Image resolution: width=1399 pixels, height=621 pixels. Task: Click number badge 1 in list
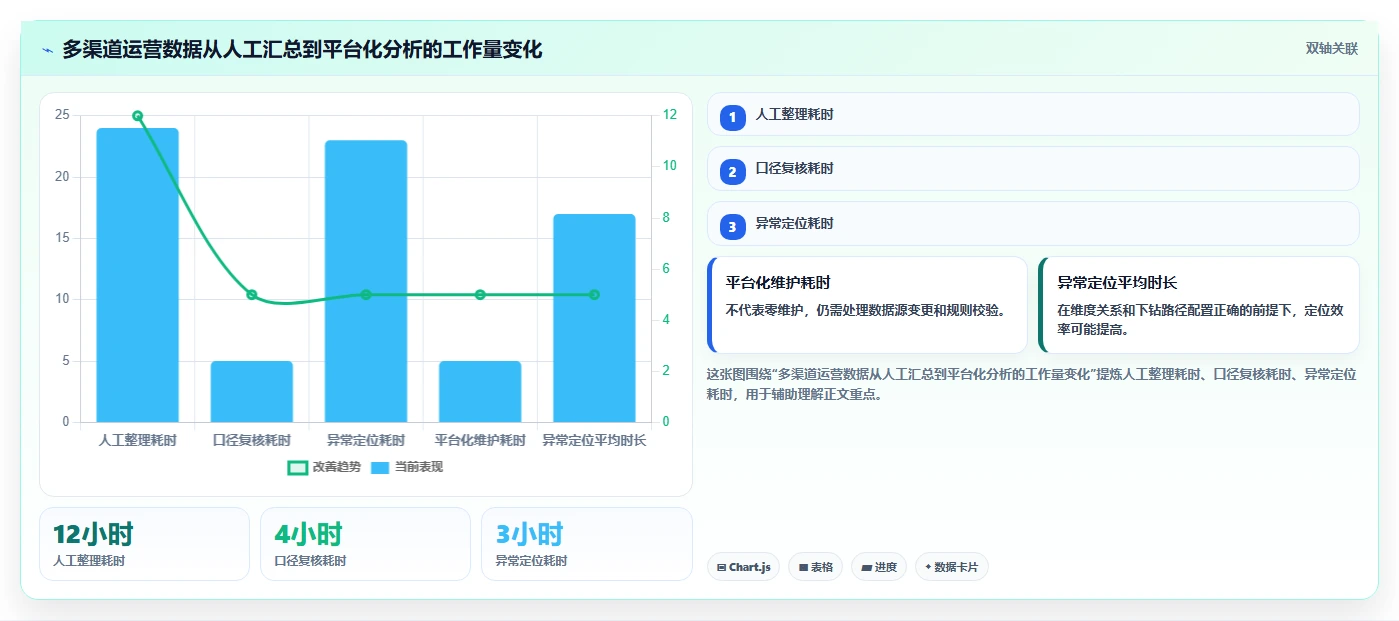coord(732,117)
